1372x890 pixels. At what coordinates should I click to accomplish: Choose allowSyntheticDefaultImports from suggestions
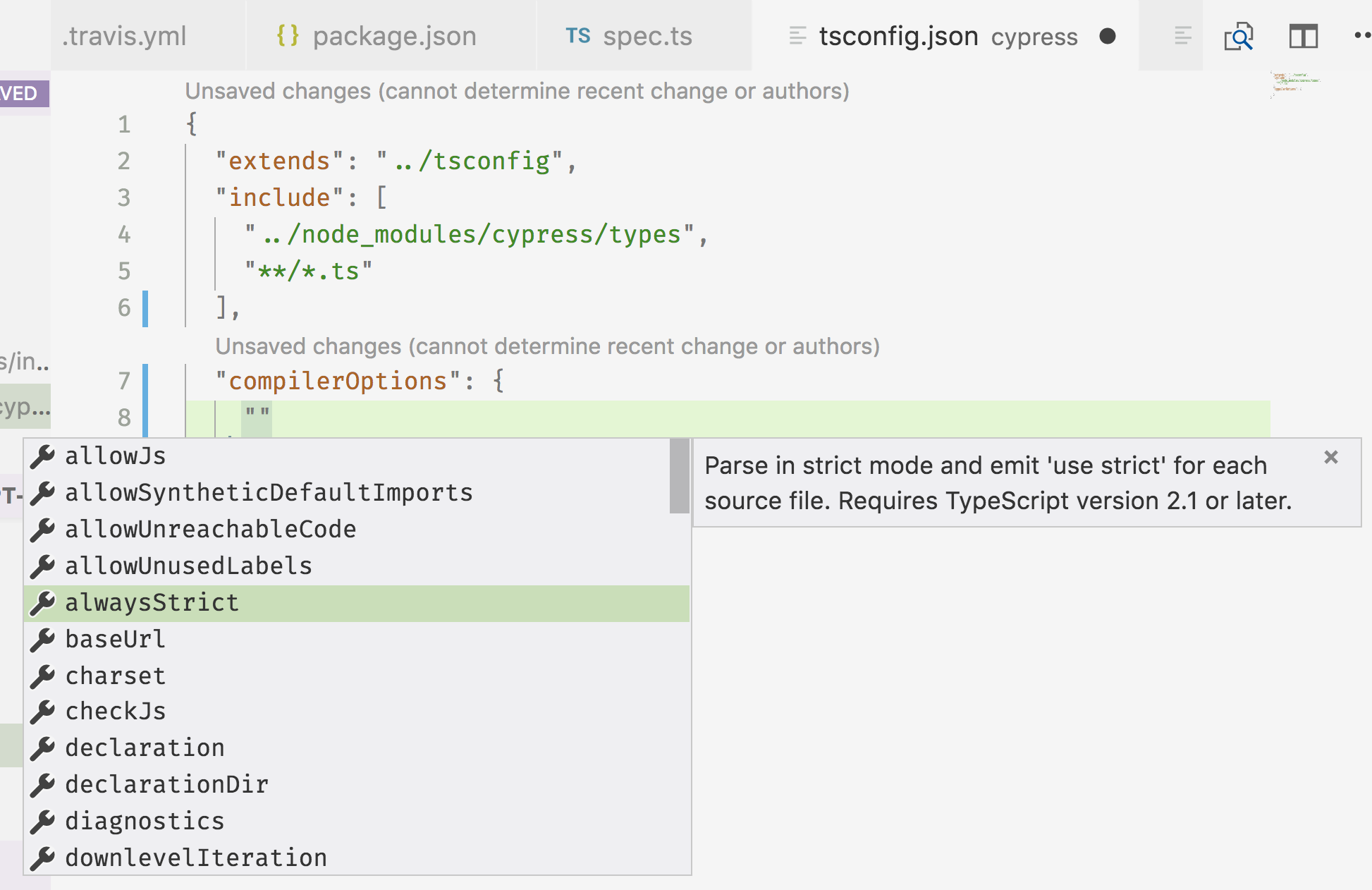tap(268, 492)
